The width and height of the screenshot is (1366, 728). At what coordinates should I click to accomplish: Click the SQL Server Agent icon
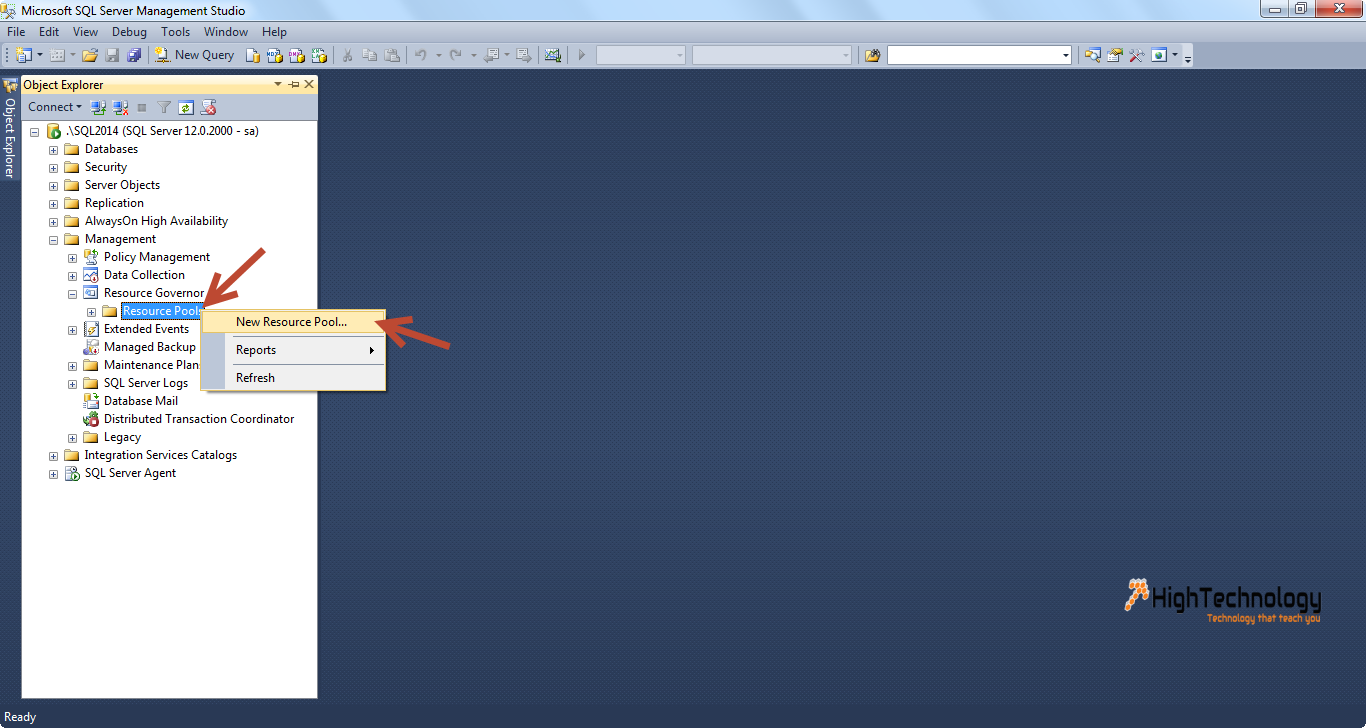coord(72,473)
